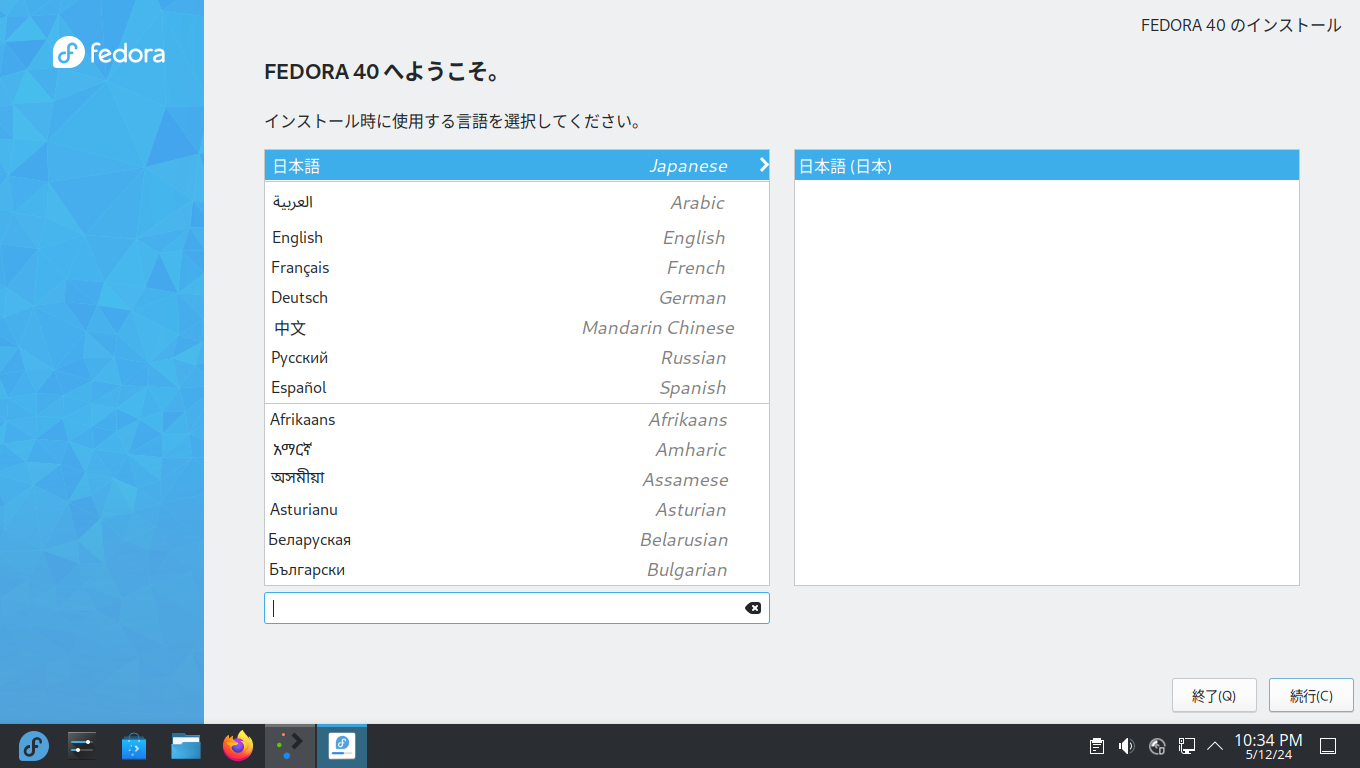
Task: Open the volume control tray icon
Action: [1127, 746]
